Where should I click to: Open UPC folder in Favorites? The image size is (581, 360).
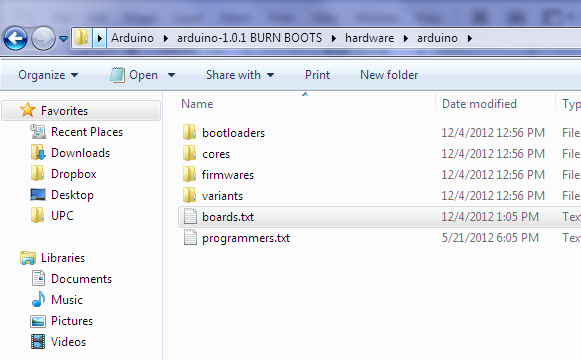pos(62,216)
